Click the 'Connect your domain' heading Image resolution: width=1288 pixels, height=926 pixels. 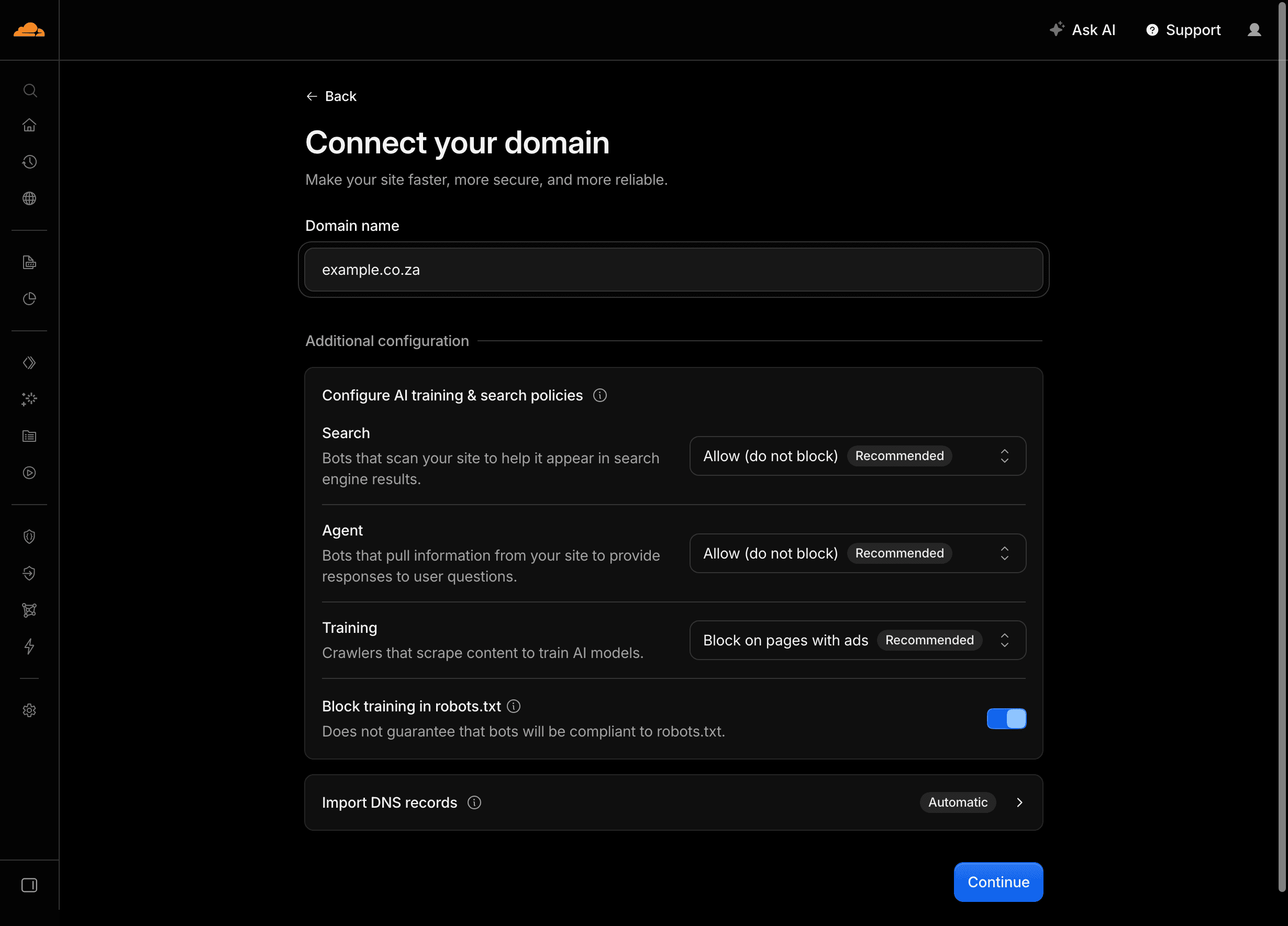pos(457,142)
